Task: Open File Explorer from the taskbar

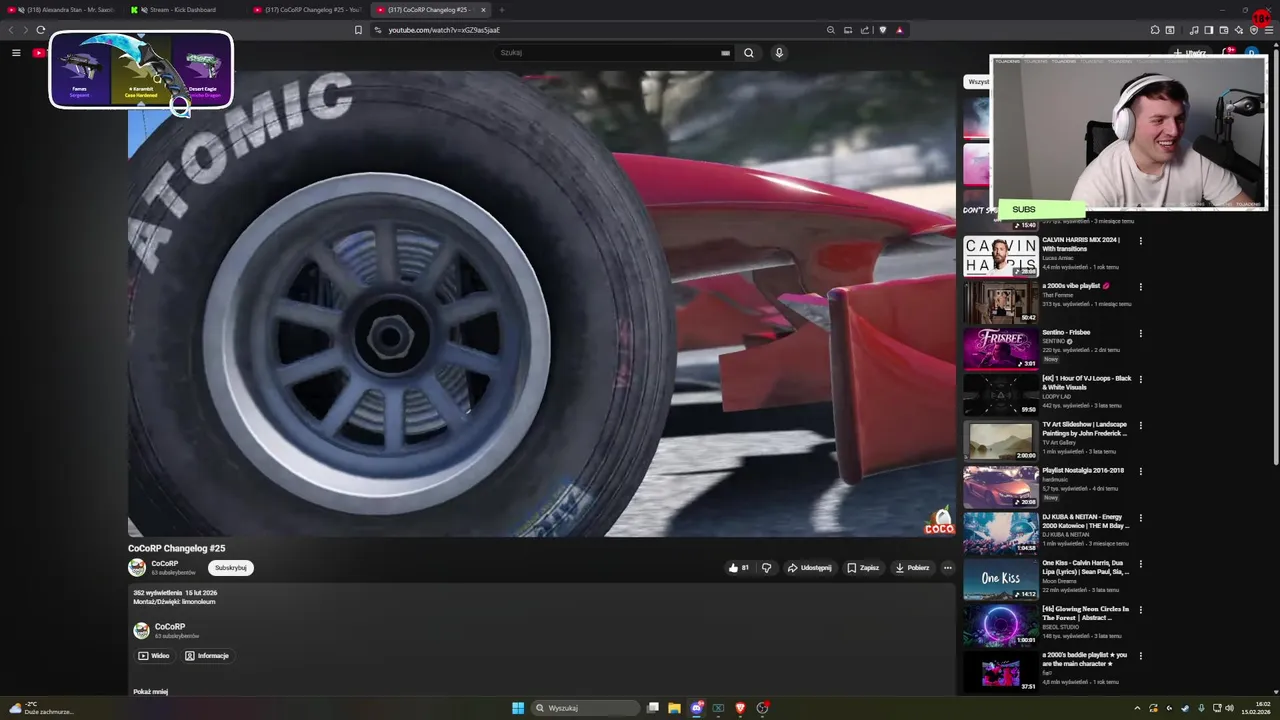Action: pos(675,708)
